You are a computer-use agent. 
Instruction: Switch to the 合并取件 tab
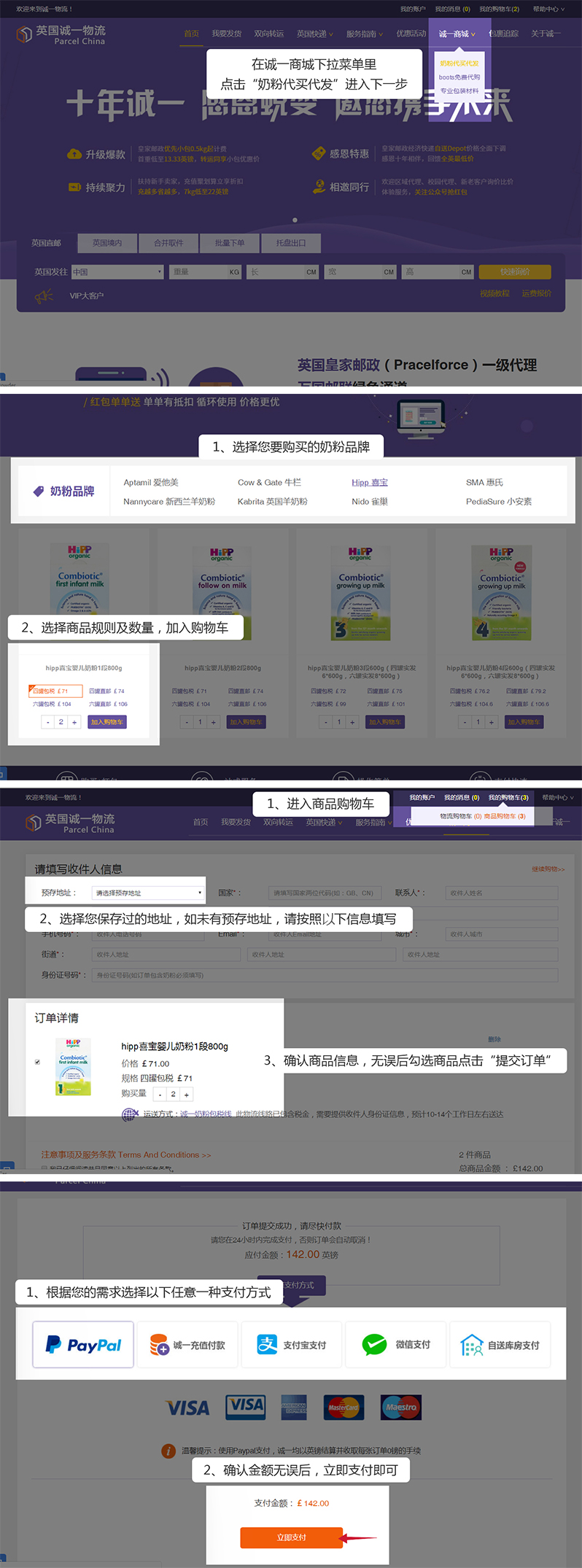(x=168, y=242)
